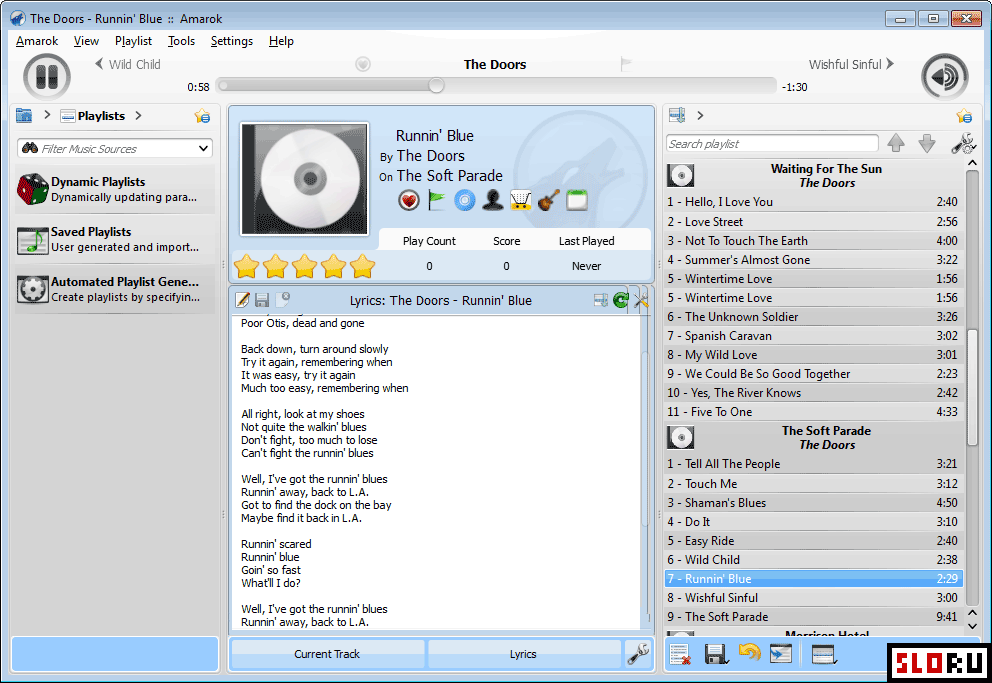The height and width of the screenshot is (683, 992).
Task: Open the Filter Music Sources dropdown arrow
Action: pos(203,149)
